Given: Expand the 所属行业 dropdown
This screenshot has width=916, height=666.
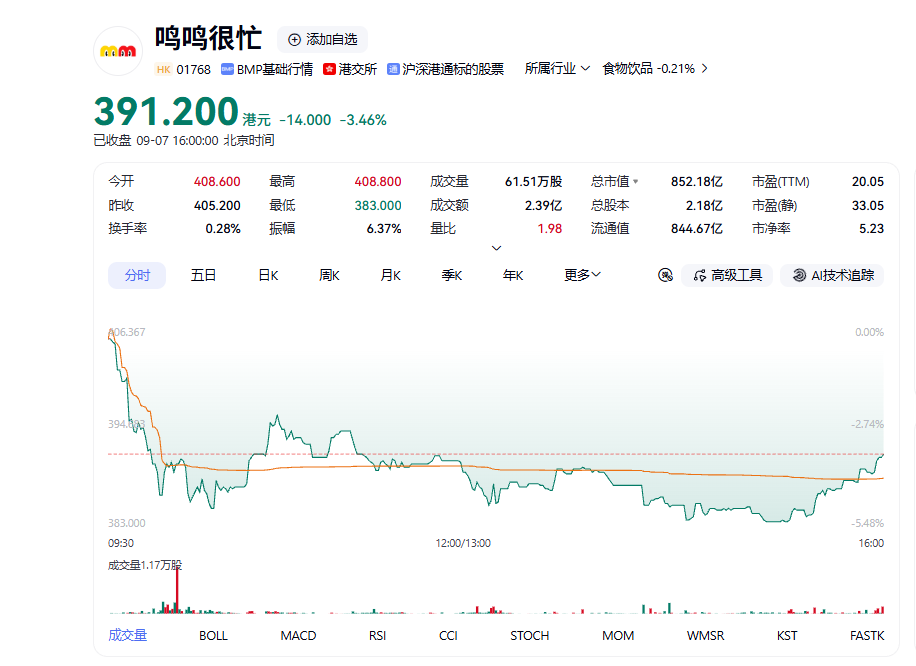Looking at the screenshot, I should pyautogui.click(x=557, y=68).
